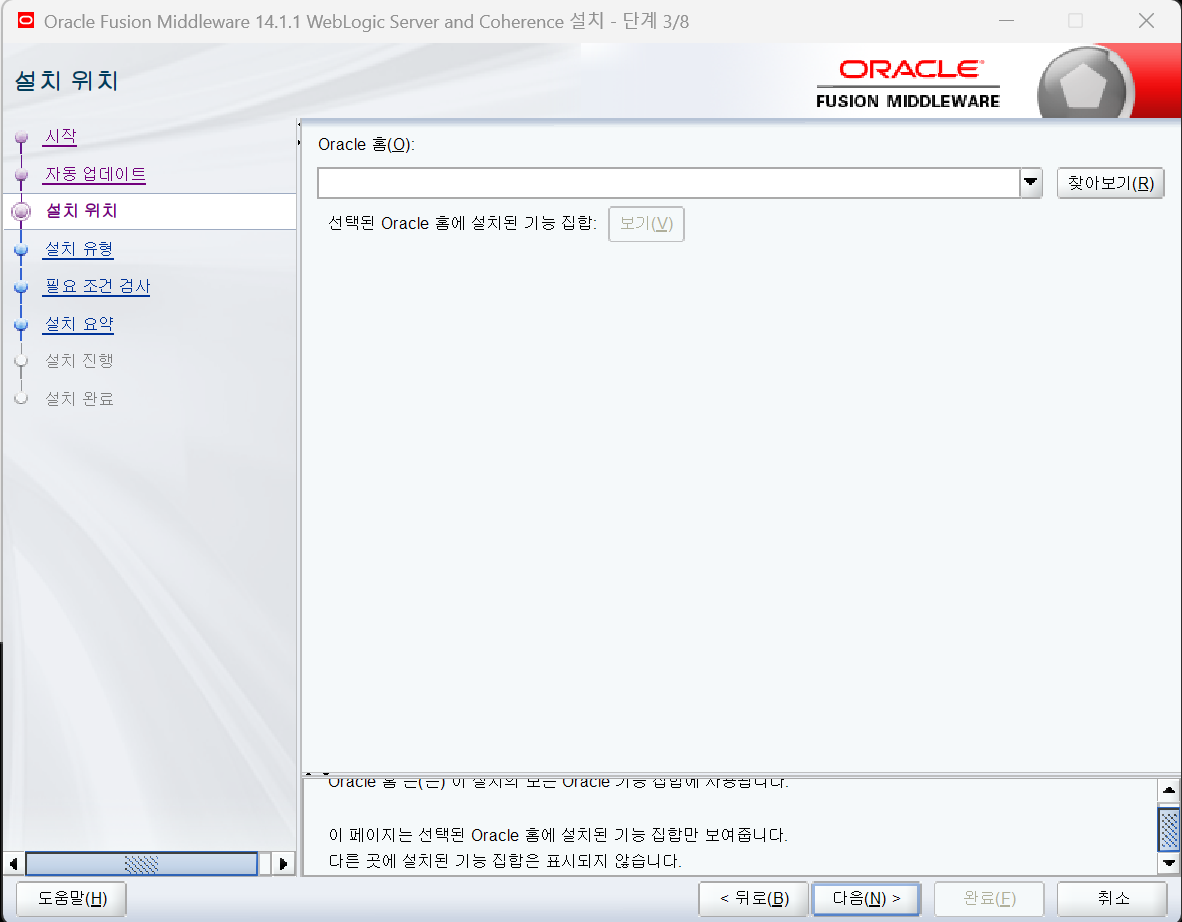Click text '다른 곳에 설치된 기능 집합은 표시되지 않습니다.'
1182x922 pixels.
click(505, 861)
